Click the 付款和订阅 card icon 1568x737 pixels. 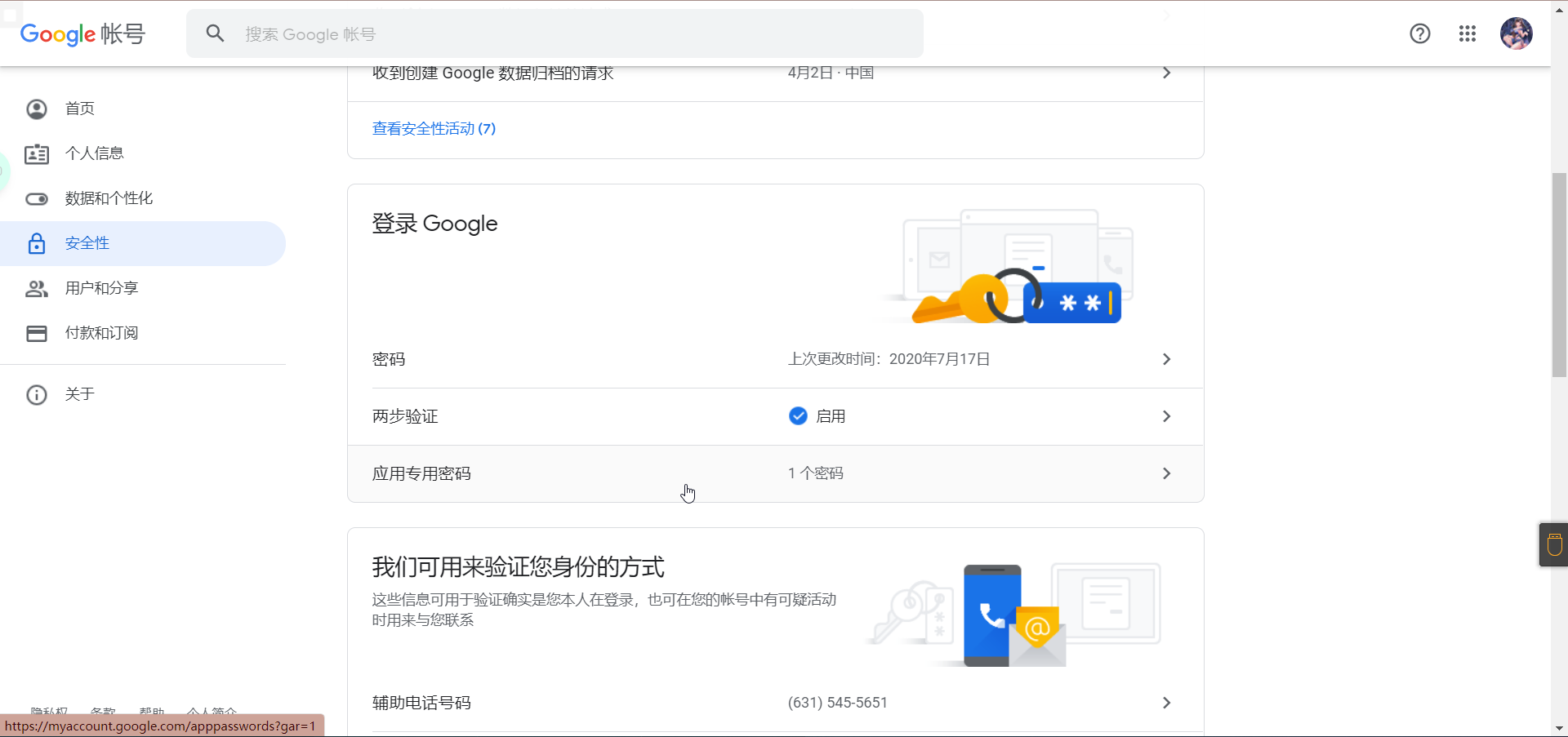point(37,333)
